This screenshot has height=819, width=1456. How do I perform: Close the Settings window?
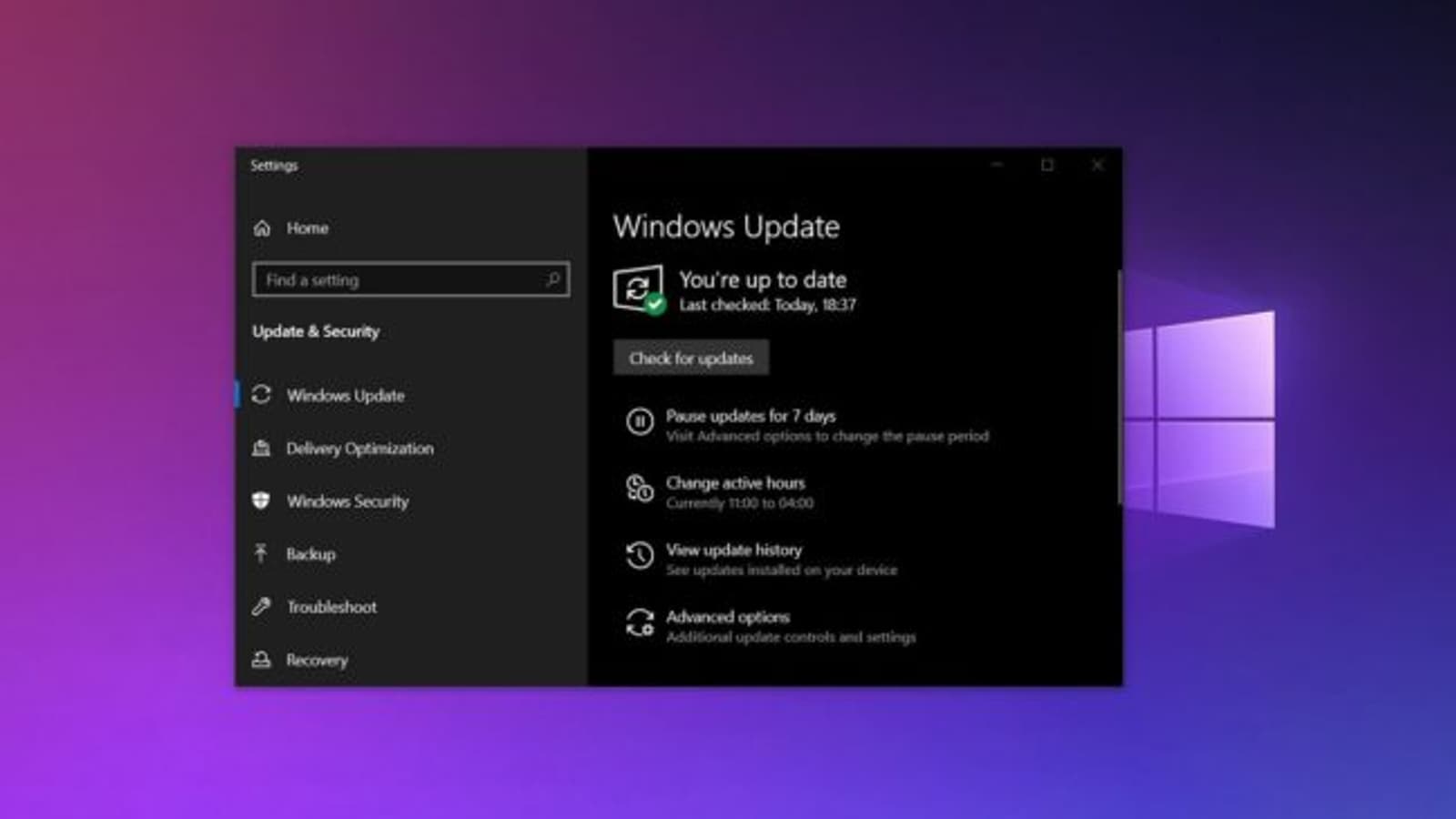1097,165
